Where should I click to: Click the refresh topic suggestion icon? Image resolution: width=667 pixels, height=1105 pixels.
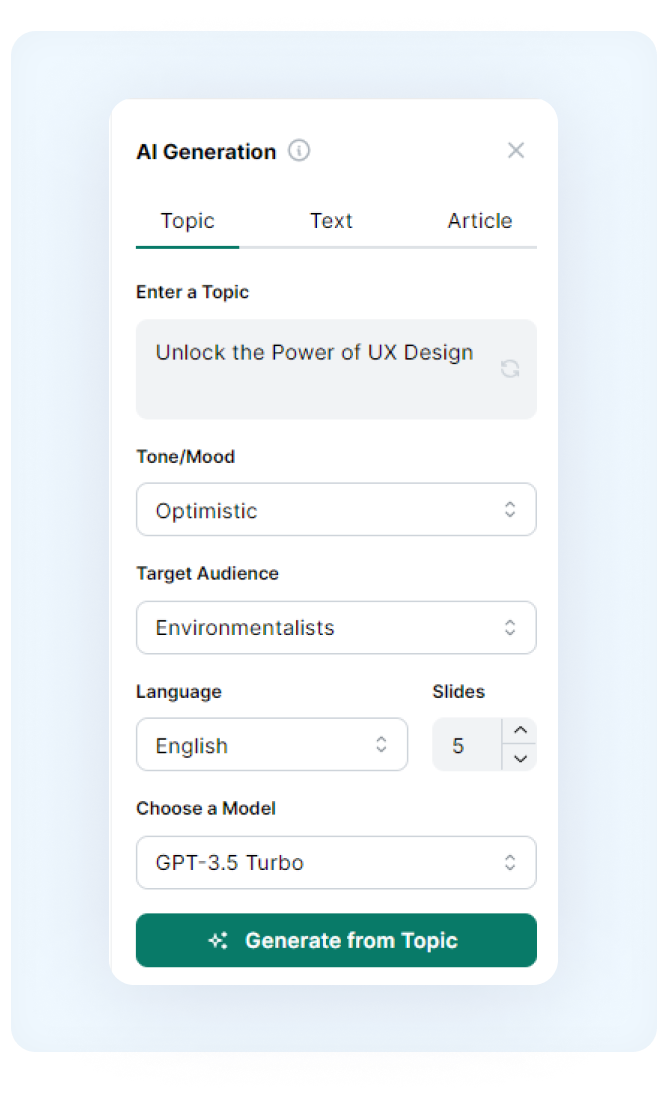pyautogui.click(x=510, y=369)
